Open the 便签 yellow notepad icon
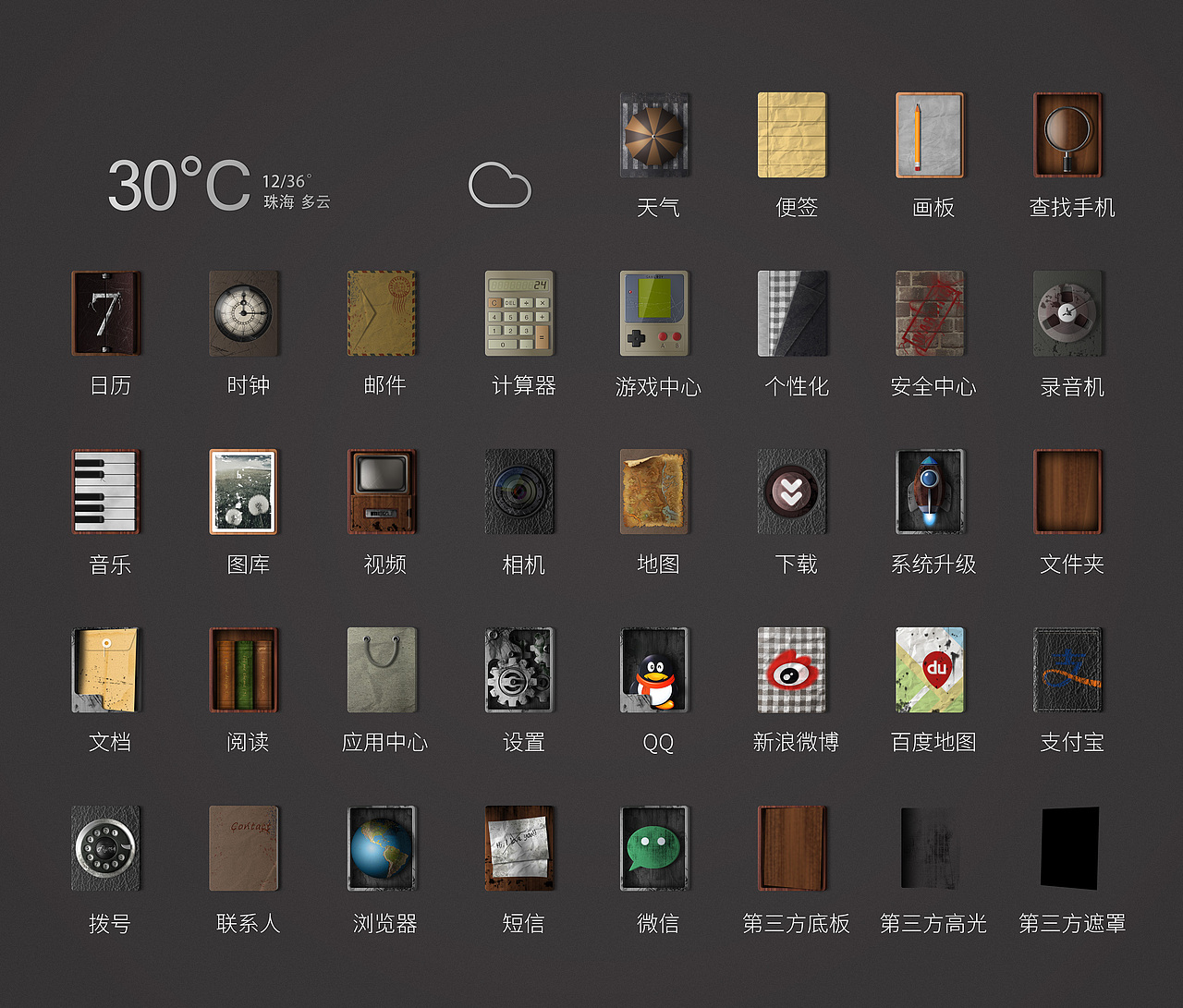 (x=792, y=135)
